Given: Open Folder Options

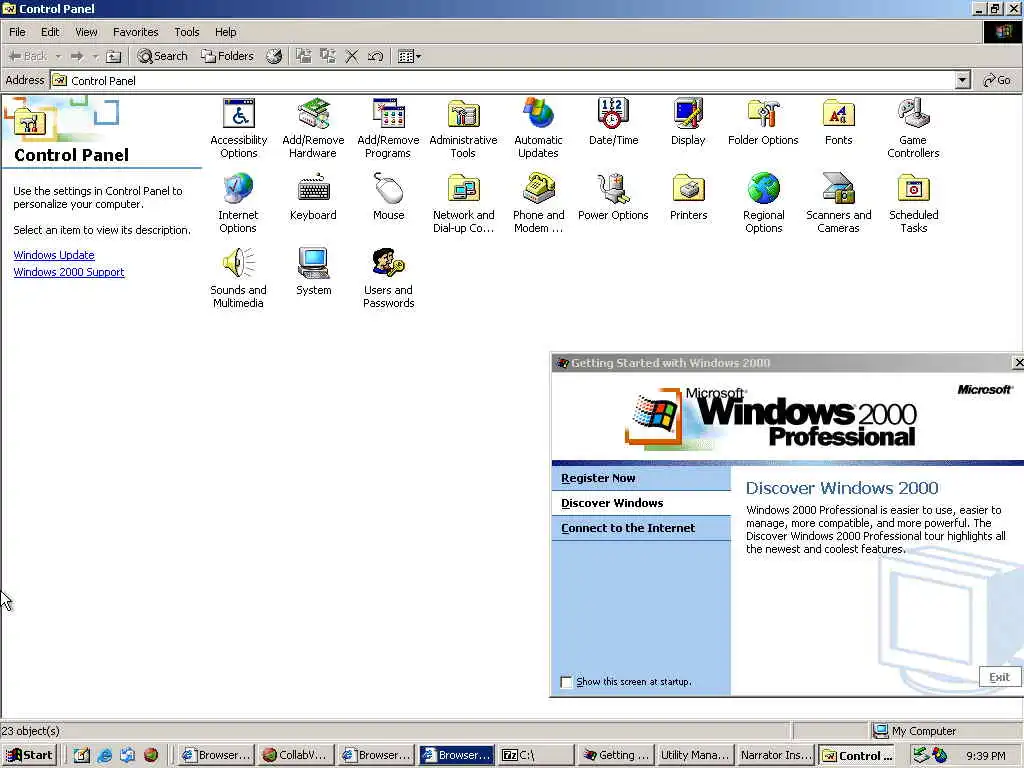Looking at the screenshot, I should pos(763,121).
